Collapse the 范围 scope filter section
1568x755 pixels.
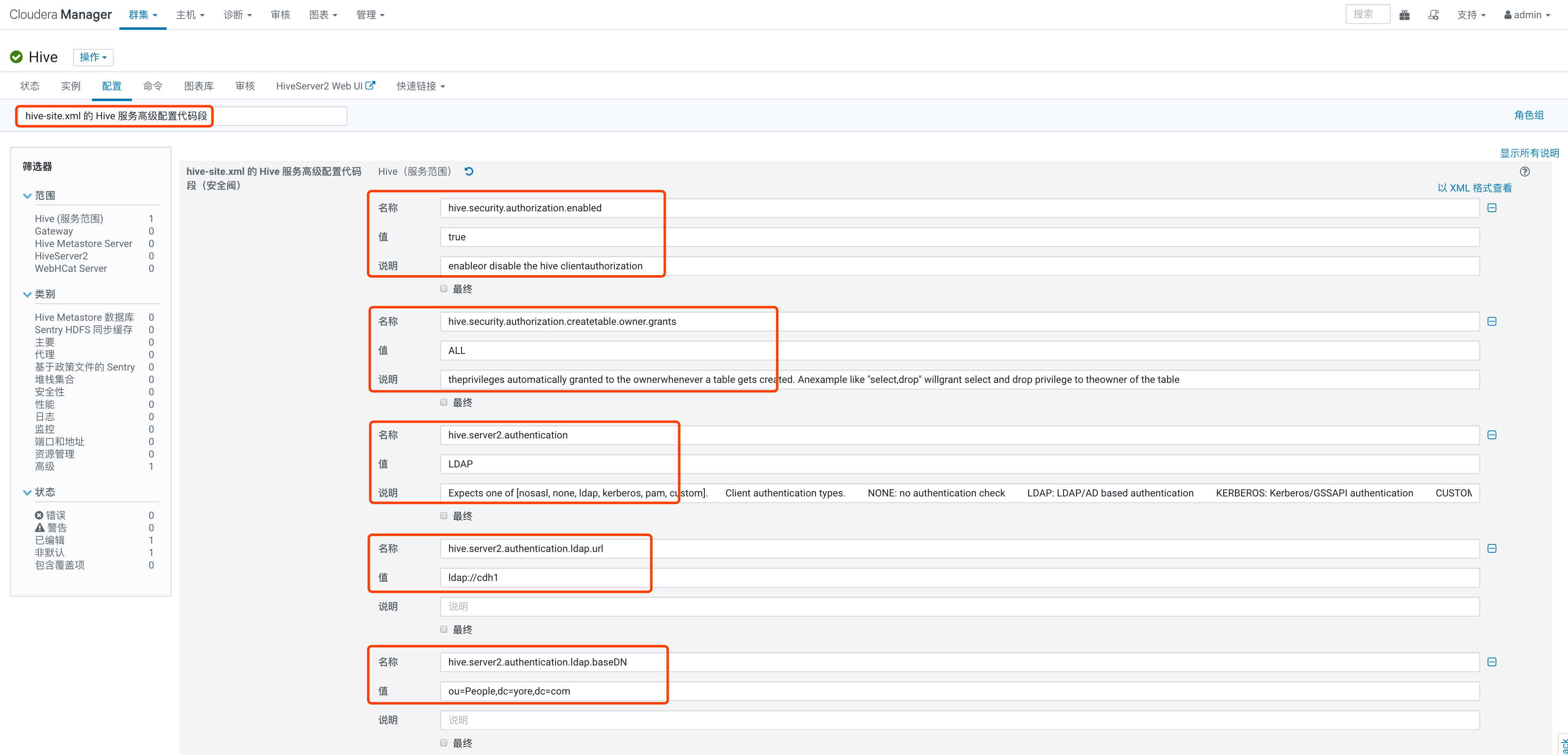click(x=27, y=196)
